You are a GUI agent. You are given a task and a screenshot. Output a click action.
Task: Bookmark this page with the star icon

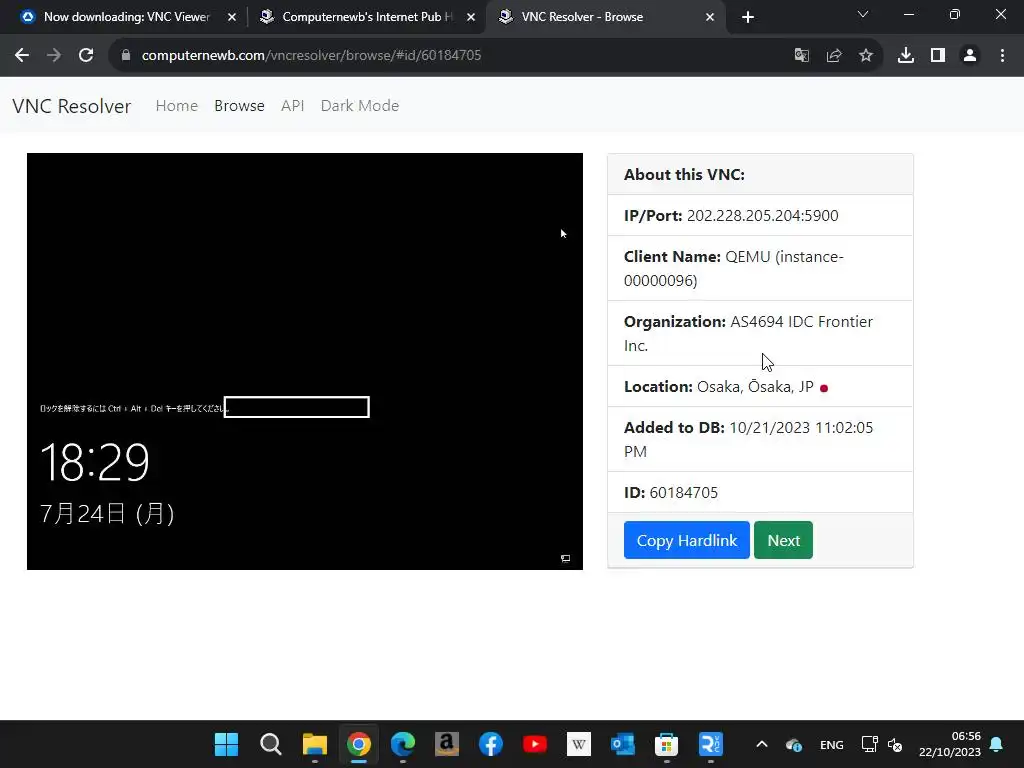point(865,56)
